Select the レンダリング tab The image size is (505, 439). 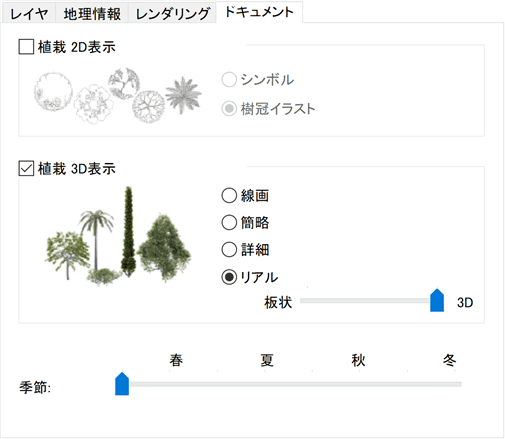173,14
